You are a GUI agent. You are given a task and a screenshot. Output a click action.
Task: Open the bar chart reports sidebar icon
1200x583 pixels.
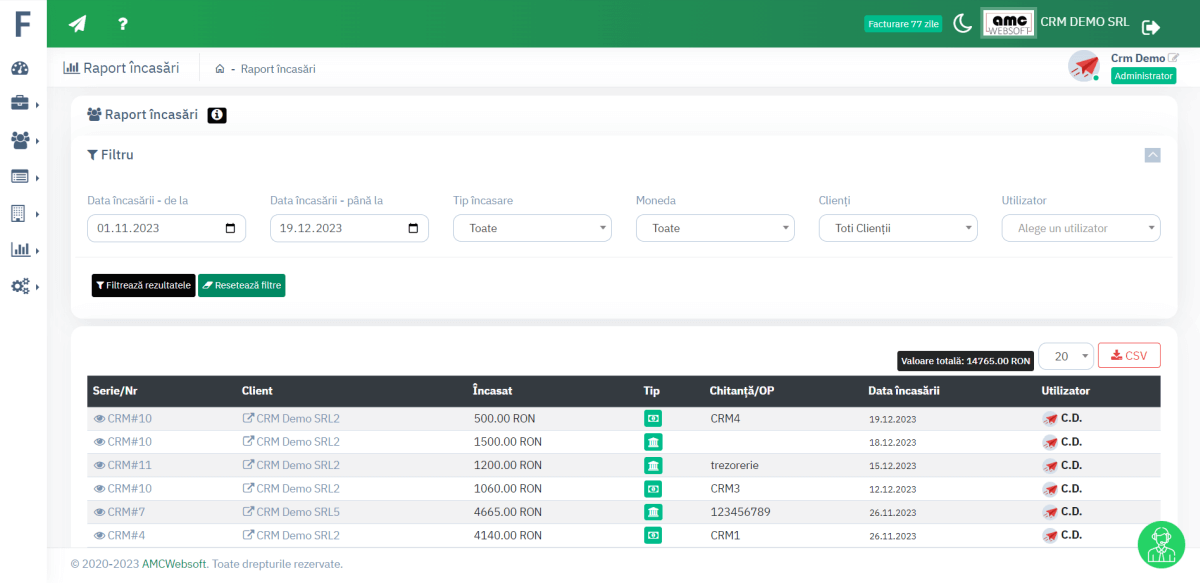[20, 250]
